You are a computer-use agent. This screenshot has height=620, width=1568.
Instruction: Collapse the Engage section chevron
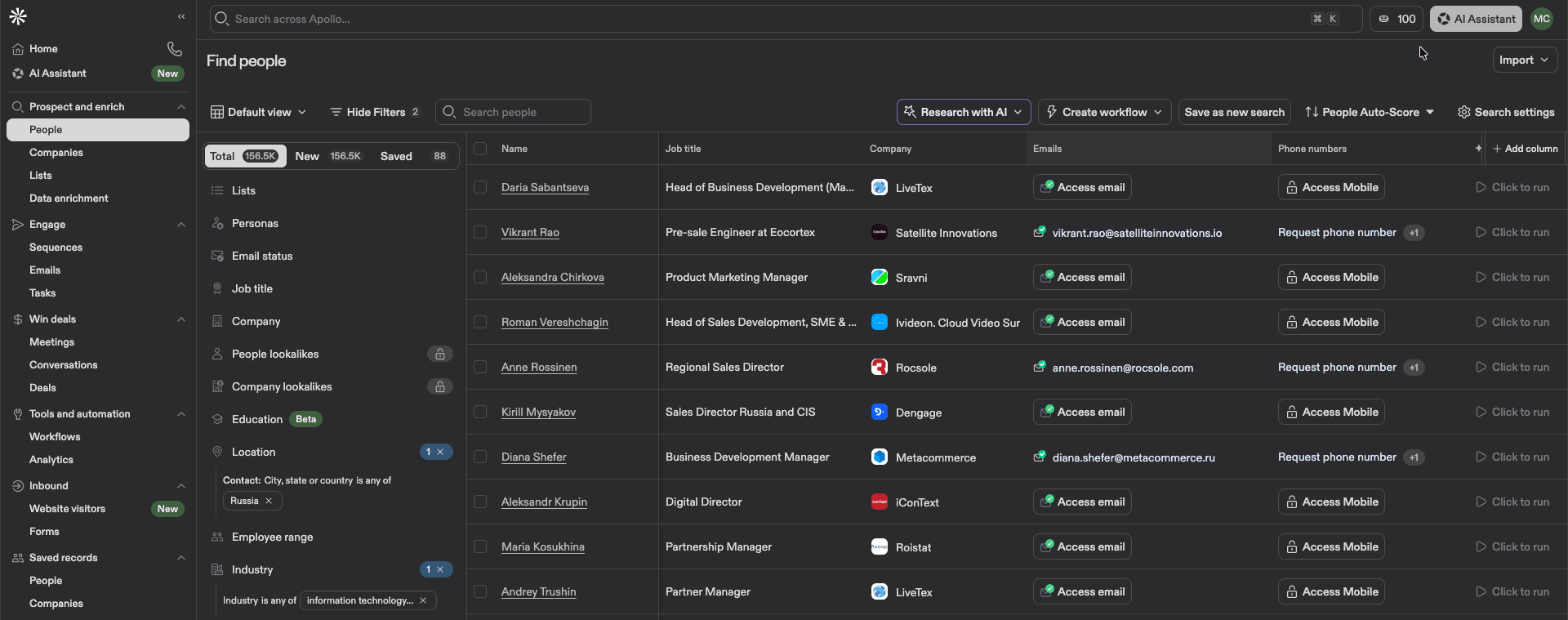click(x=181, y=225)
